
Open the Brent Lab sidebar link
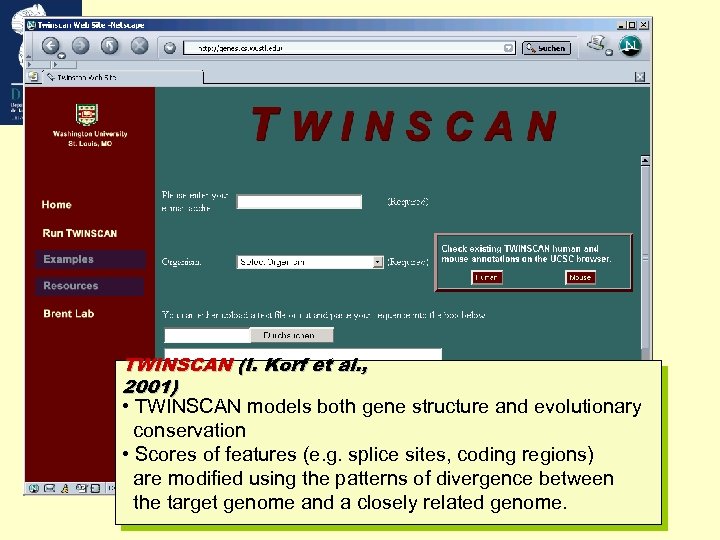tap(68, 314)
